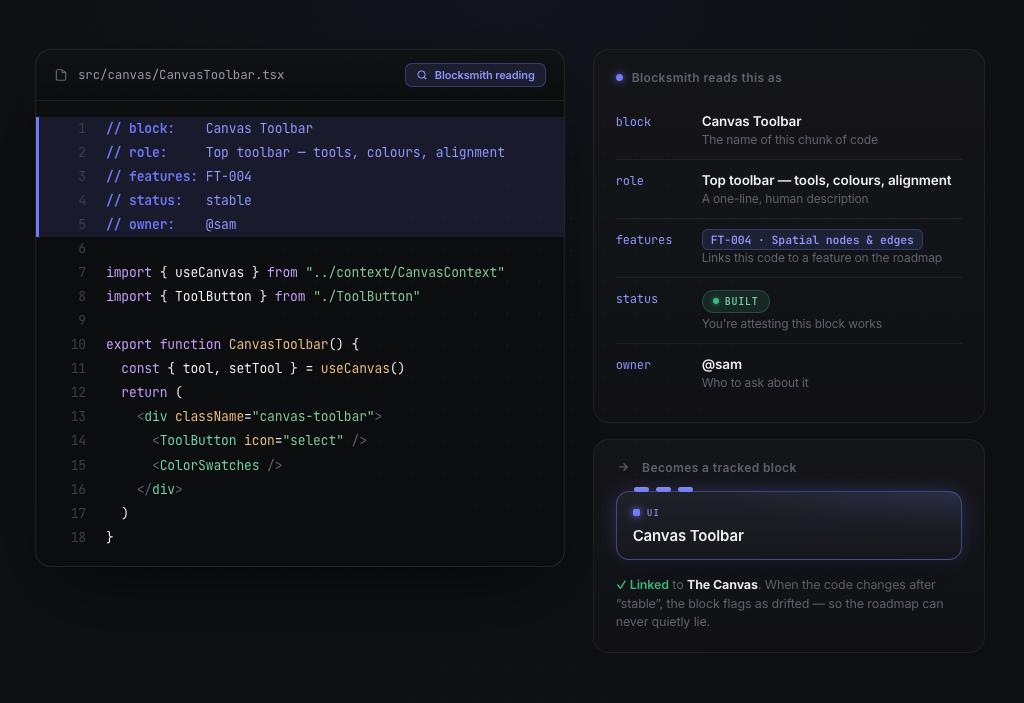
Task: Click "You're attesting this block works" text
Action: 792,324
